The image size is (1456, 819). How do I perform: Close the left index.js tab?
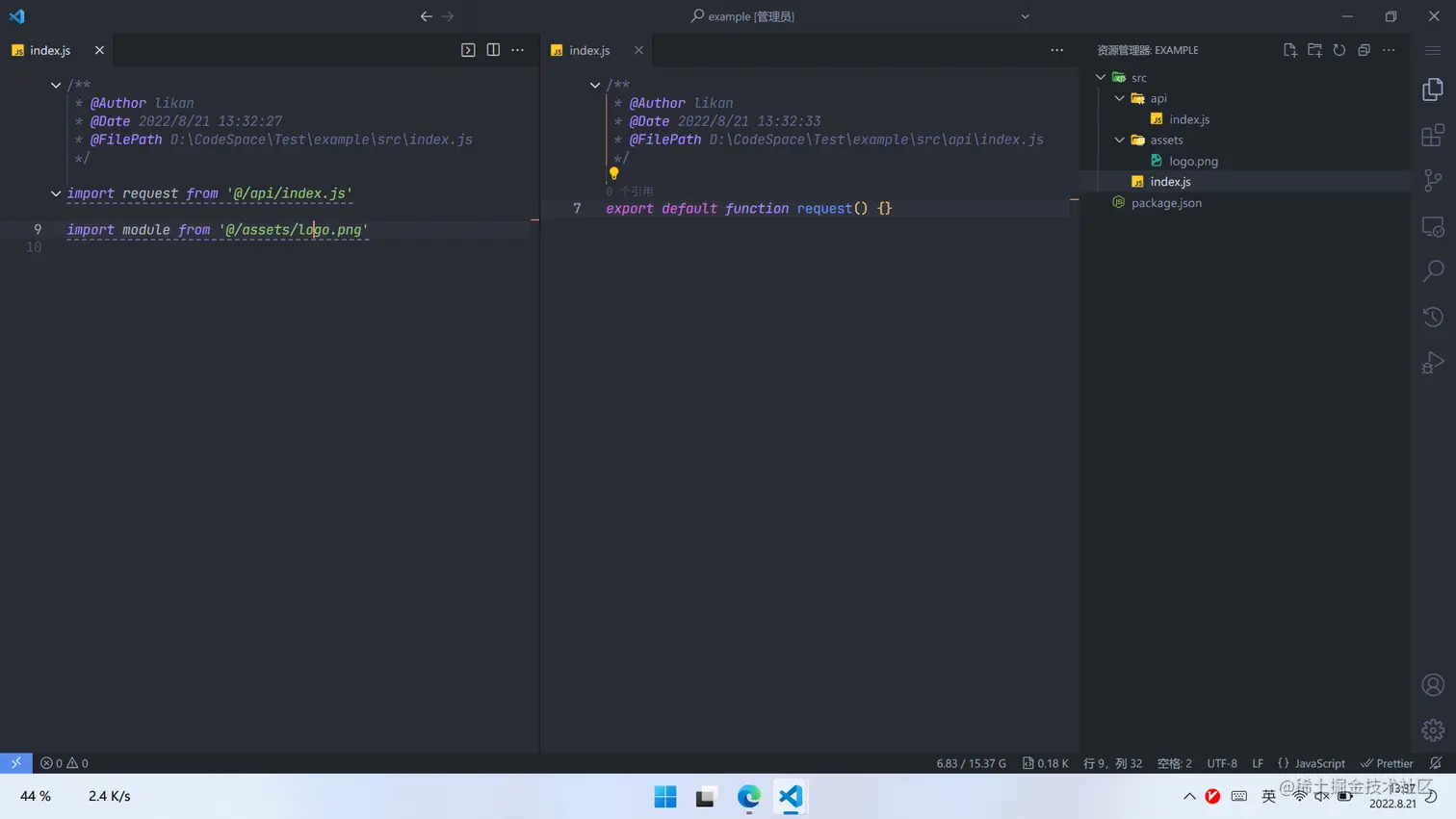coord(99,50)
